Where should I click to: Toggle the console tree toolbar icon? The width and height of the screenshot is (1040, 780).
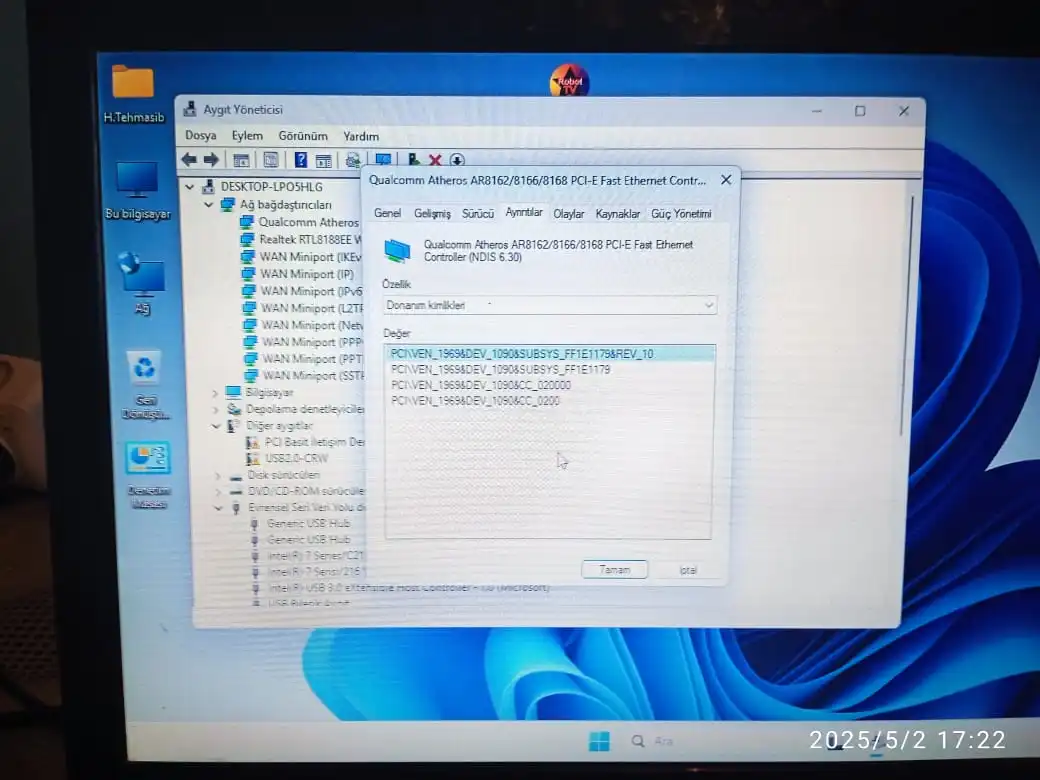[x=241, y=160]
